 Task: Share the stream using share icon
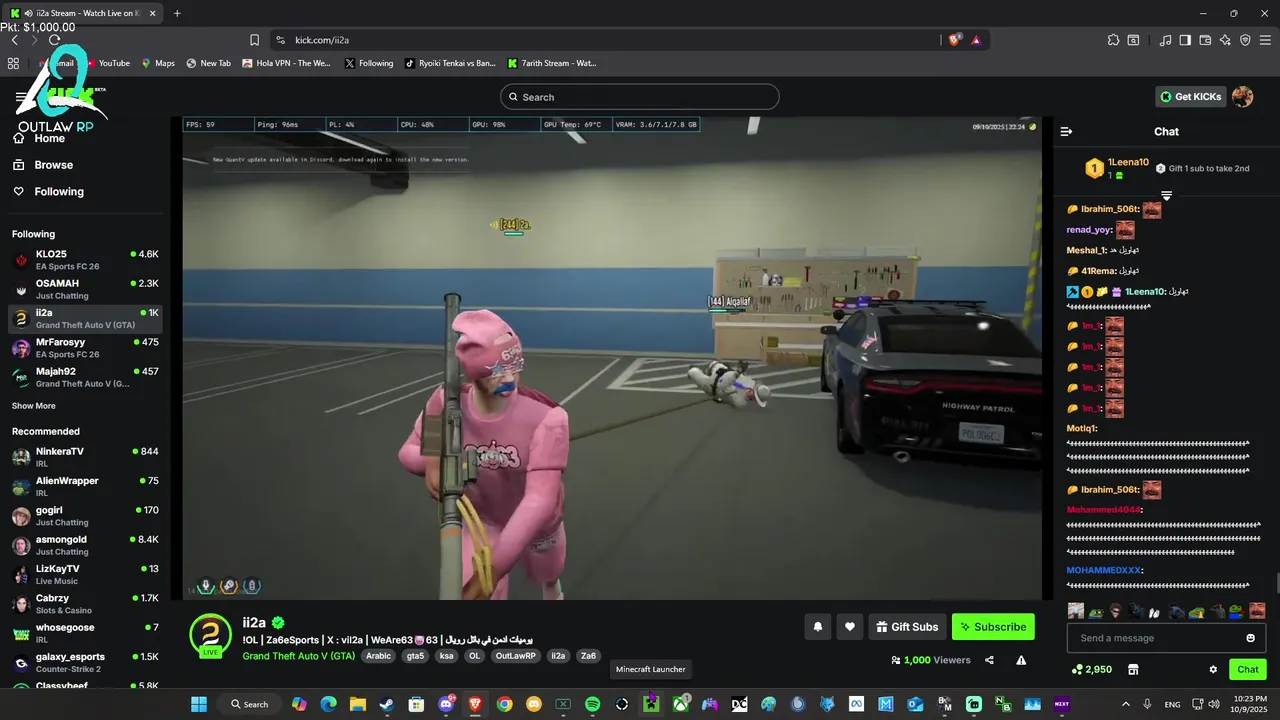[989, 660]
